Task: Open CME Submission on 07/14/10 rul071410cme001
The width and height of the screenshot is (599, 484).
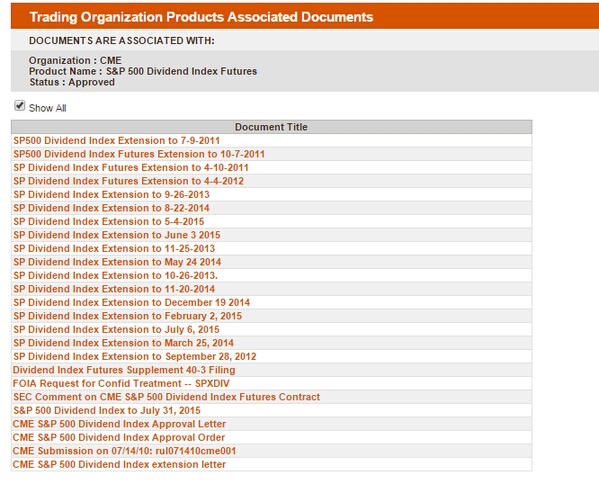Action: 124,451
